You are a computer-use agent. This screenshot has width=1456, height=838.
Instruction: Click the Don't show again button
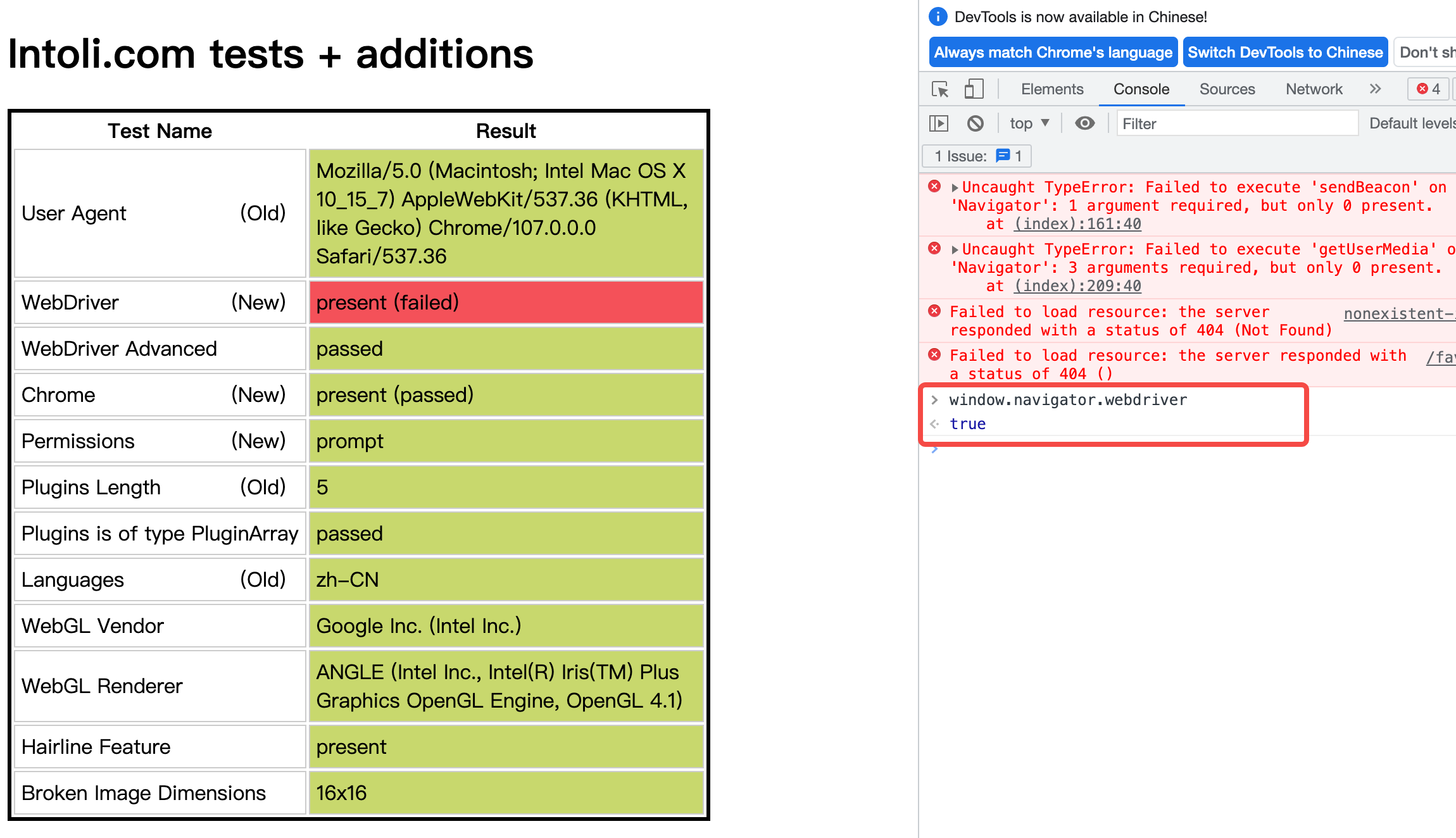[x=1426, y=53]
